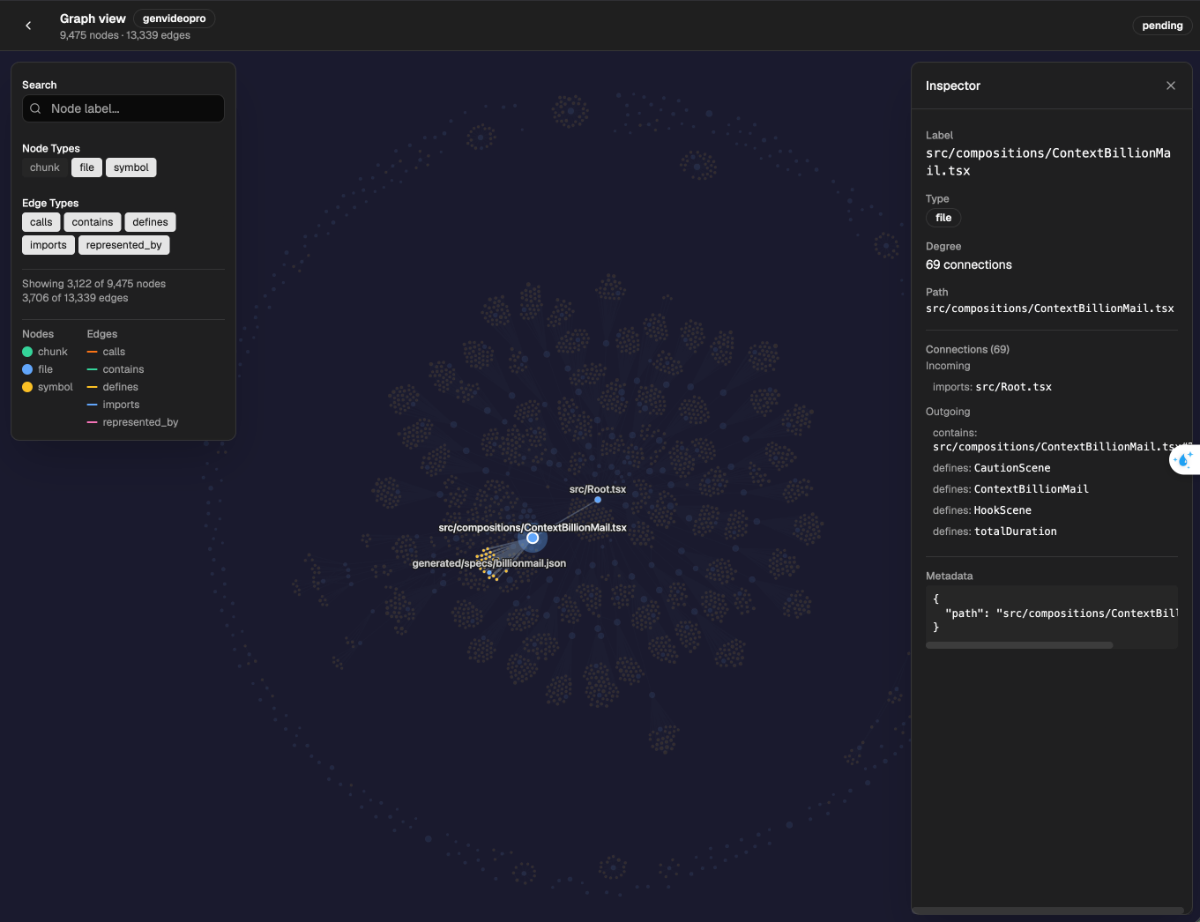Toggle the defines edge type filter

150,222
